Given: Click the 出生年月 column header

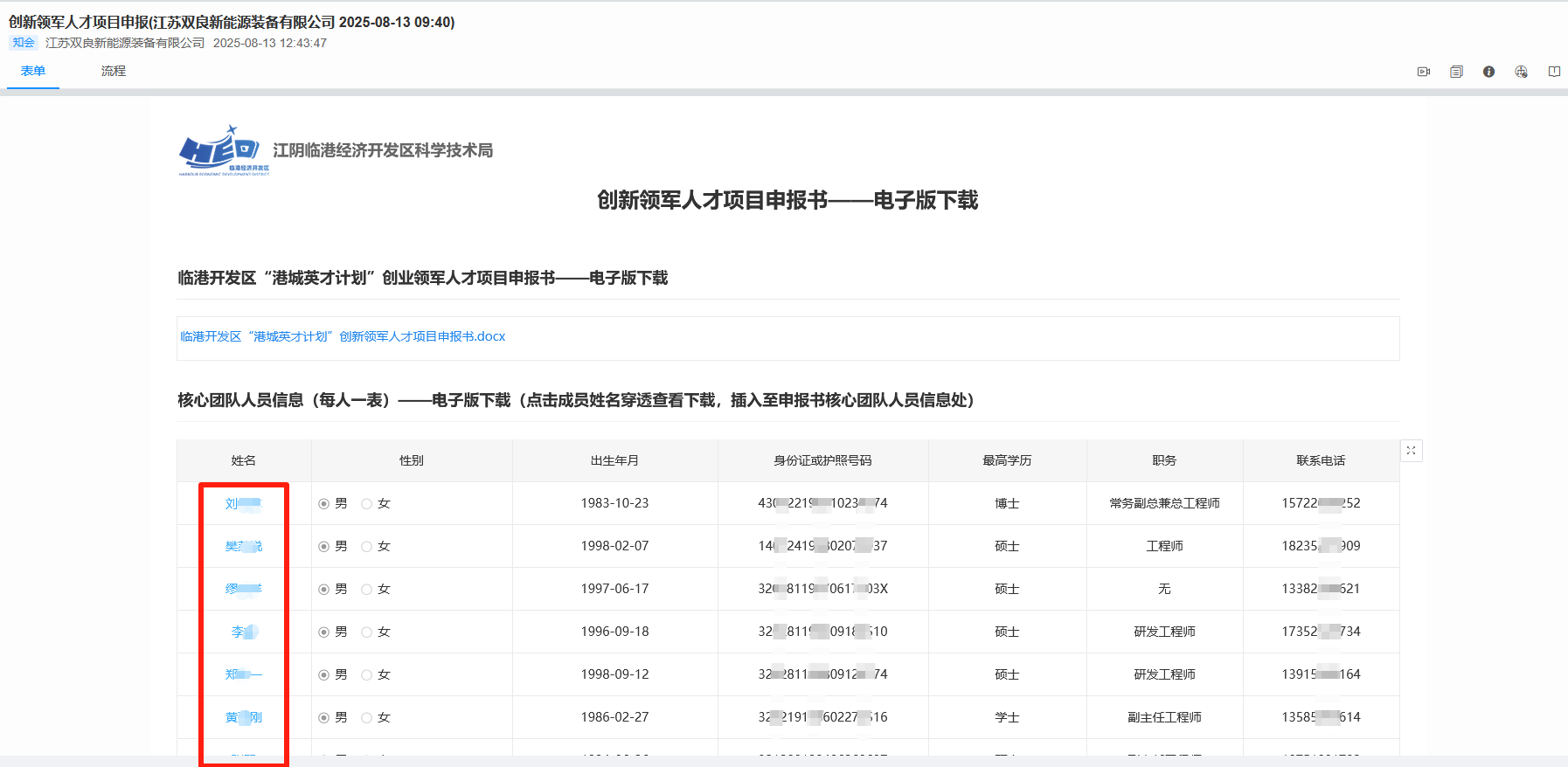Looking at the screenshot, I should pyautogui.click(x=614, y=460).
